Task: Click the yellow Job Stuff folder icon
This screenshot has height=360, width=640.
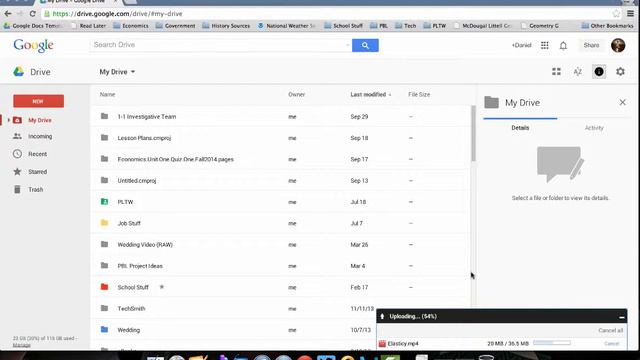Action: click(x=104, y=223)
